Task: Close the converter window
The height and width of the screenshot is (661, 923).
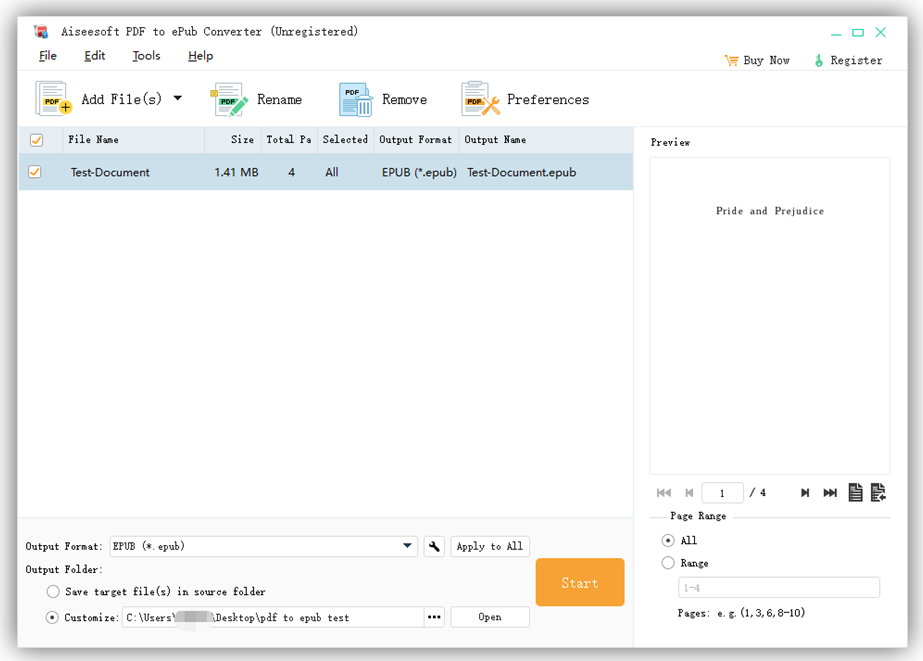Action: point(881,32)
